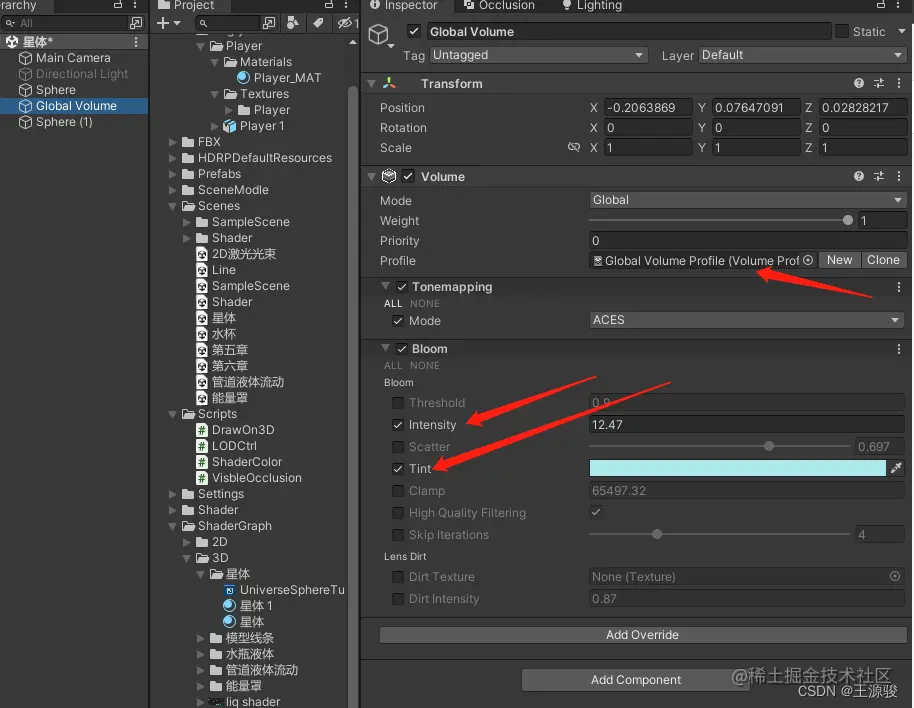Toggle Tonemapping Mode override checkbox
The width and height of the screenshot is (914, 708).
click(x=398, y=320)
